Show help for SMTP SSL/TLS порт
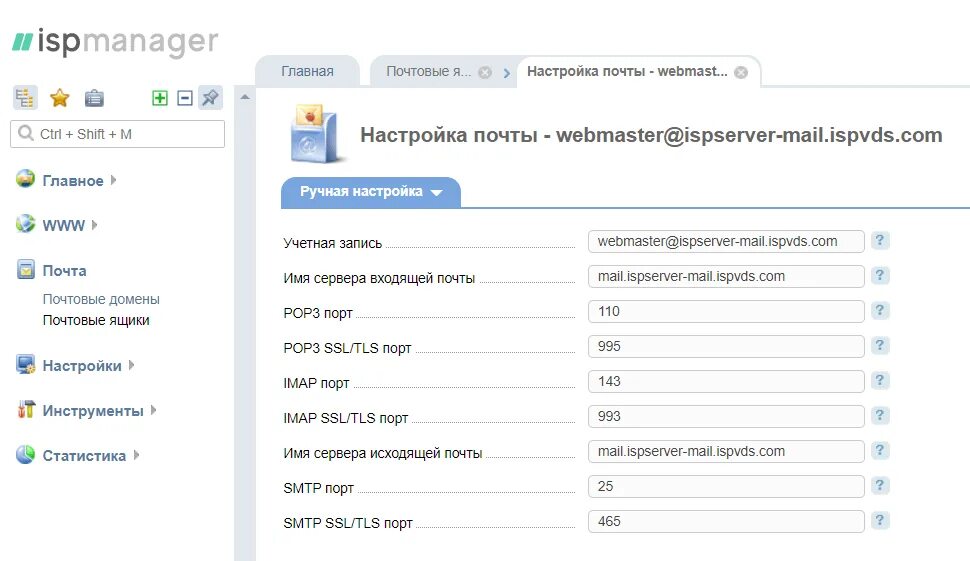 [x=880, y=520]
